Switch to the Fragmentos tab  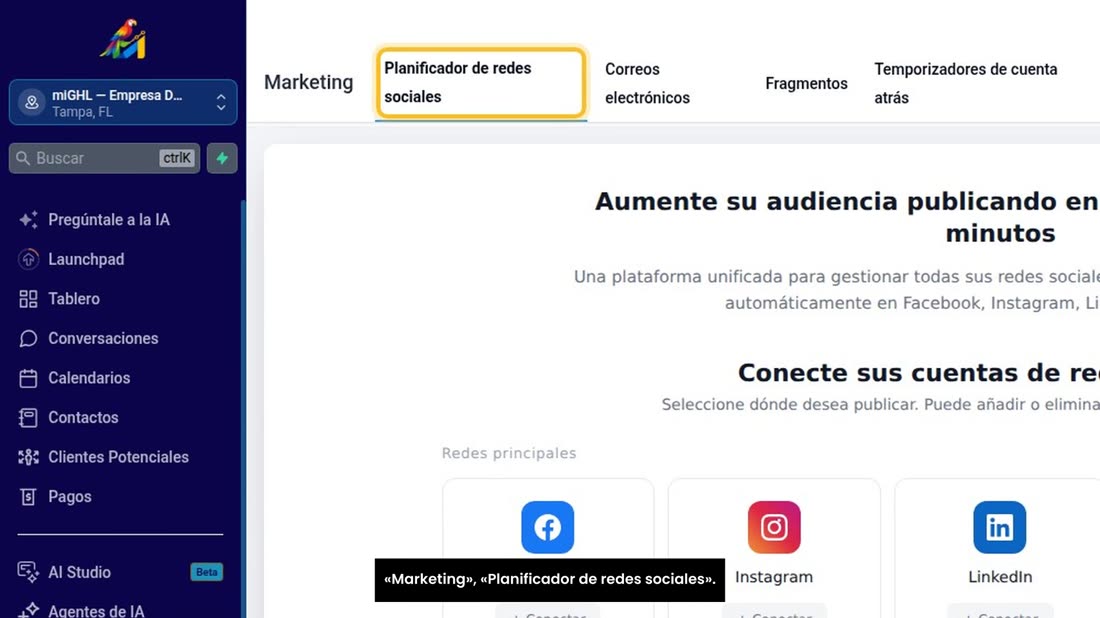806,83
